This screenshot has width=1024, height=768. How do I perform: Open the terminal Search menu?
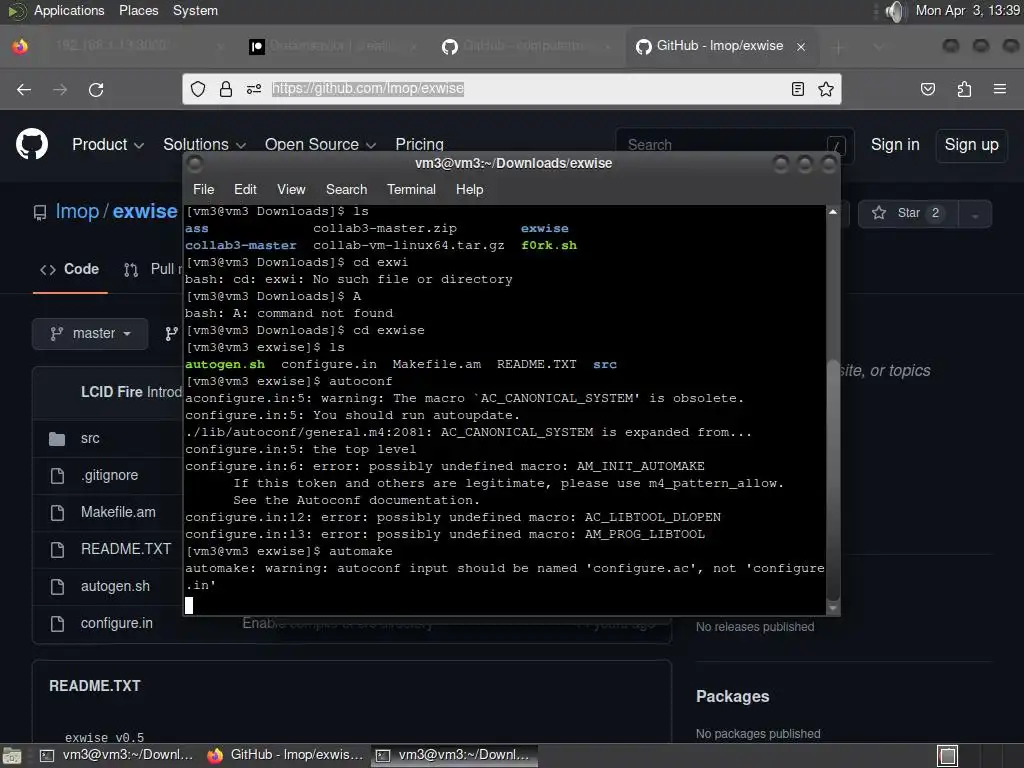click(346, 189)
